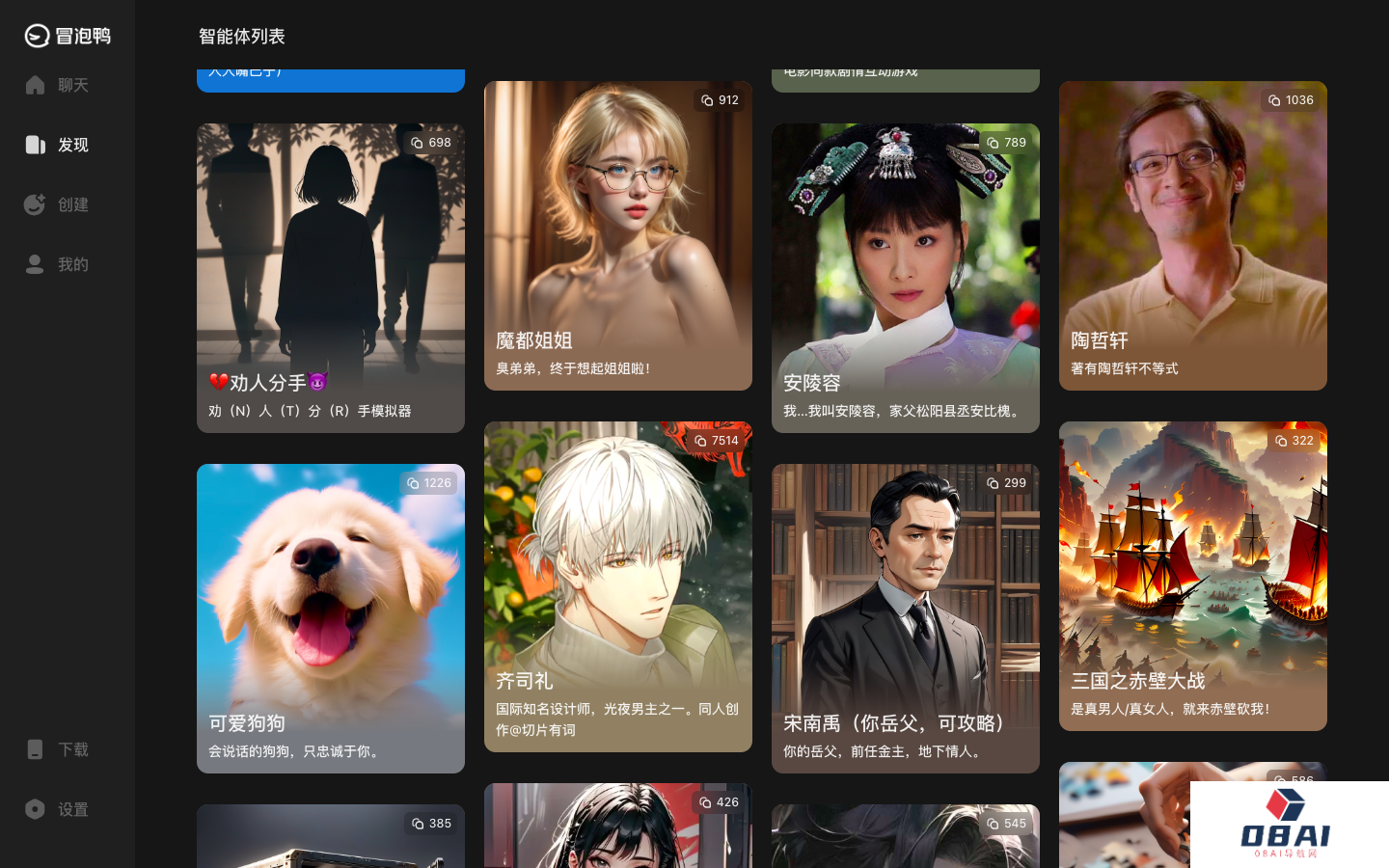Click the 385 chat count badge
The image size is (1389, 868).
pos(431,824)
